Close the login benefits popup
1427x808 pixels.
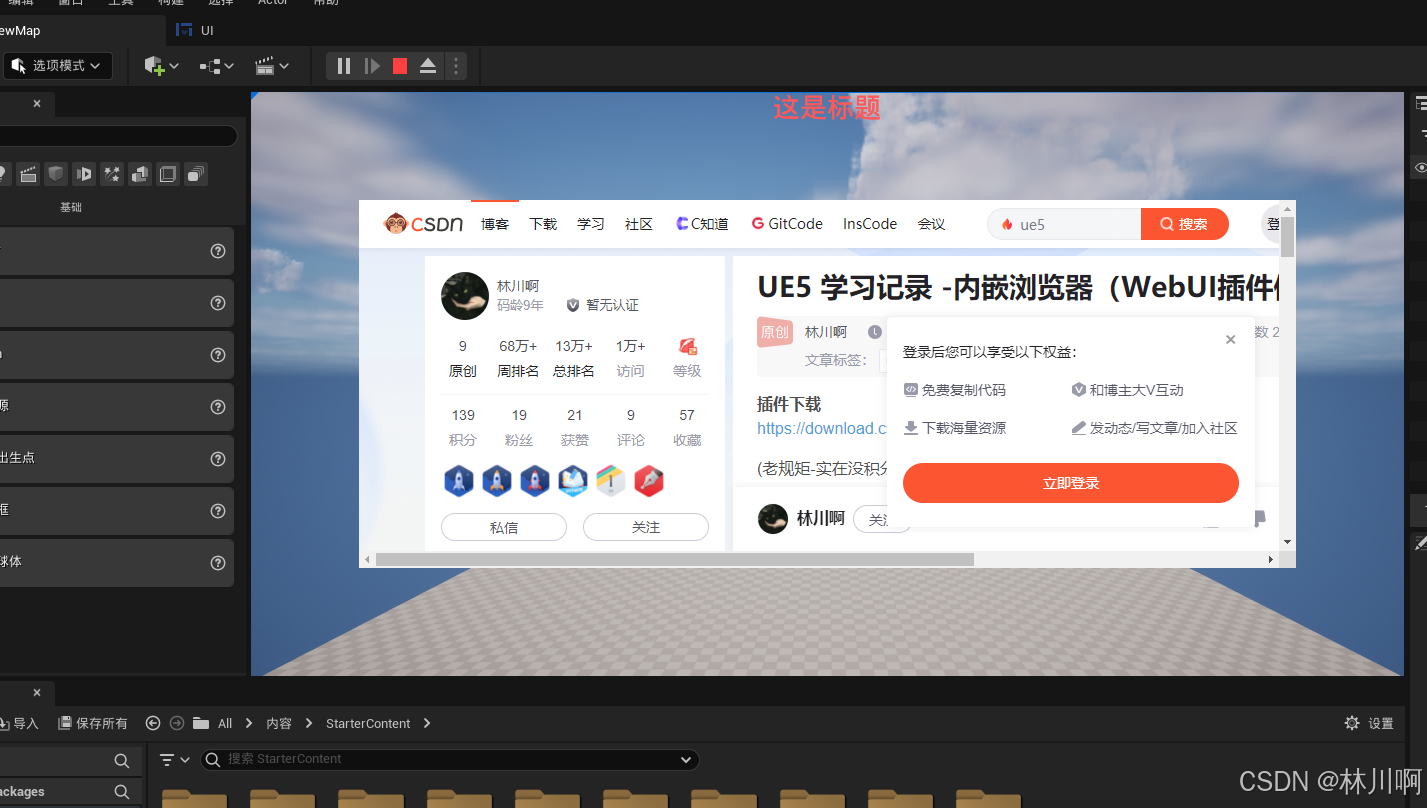[1231, 340]
